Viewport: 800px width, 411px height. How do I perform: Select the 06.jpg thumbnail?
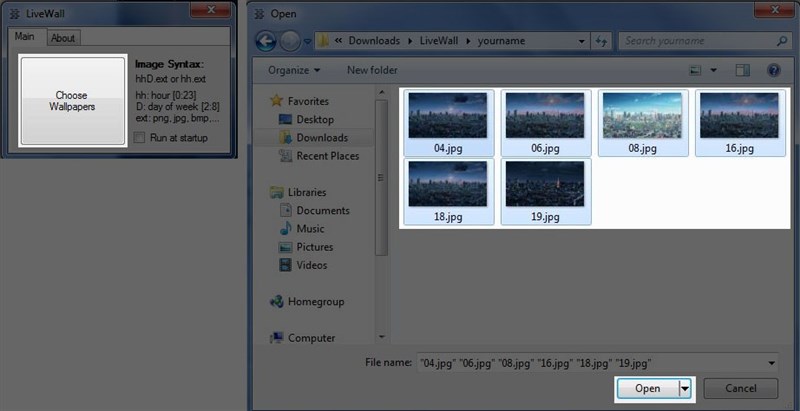(x=545, y=123)
